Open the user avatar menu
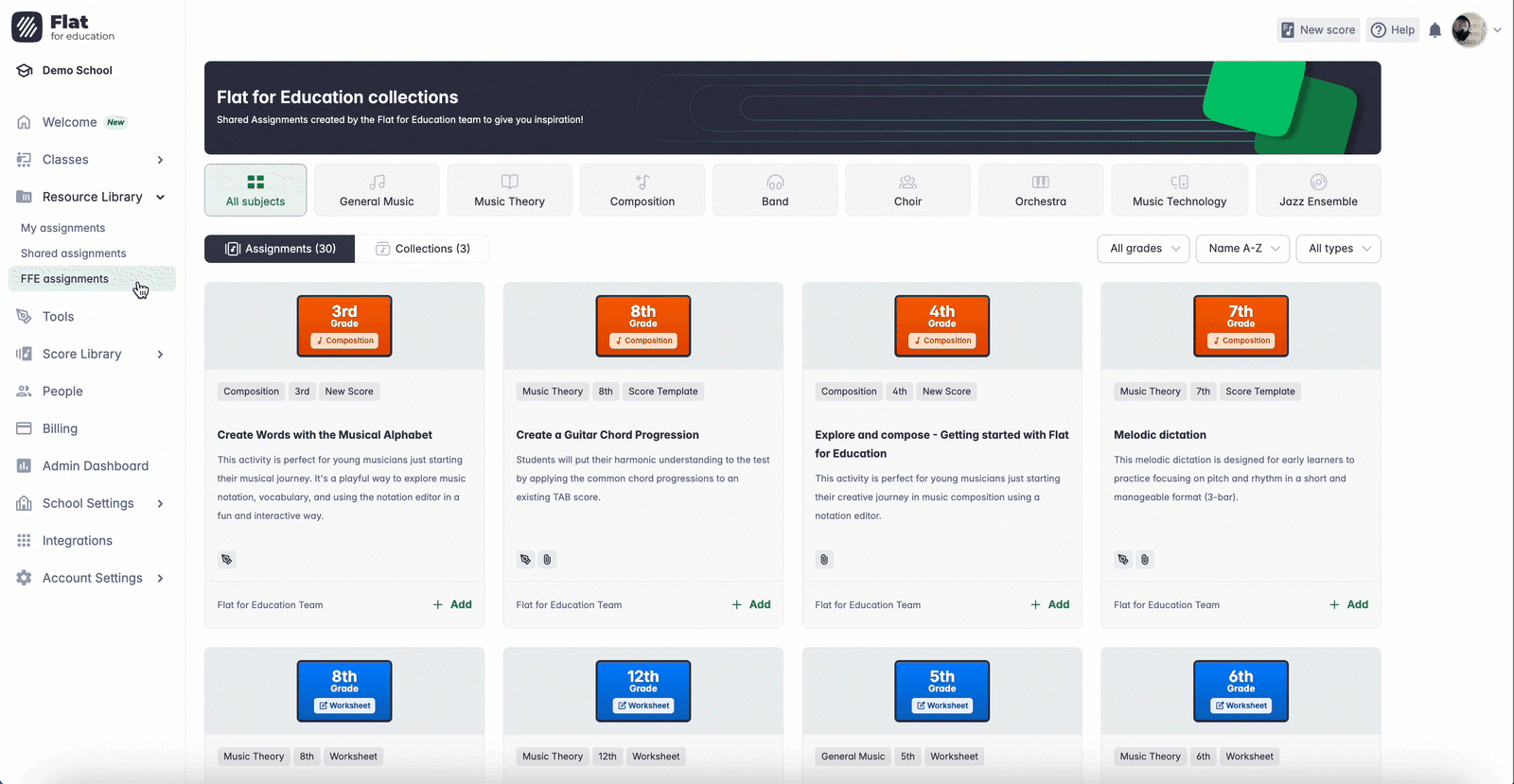Image resolution: width=1514 pixels, height=784 pixels. 1476,30
